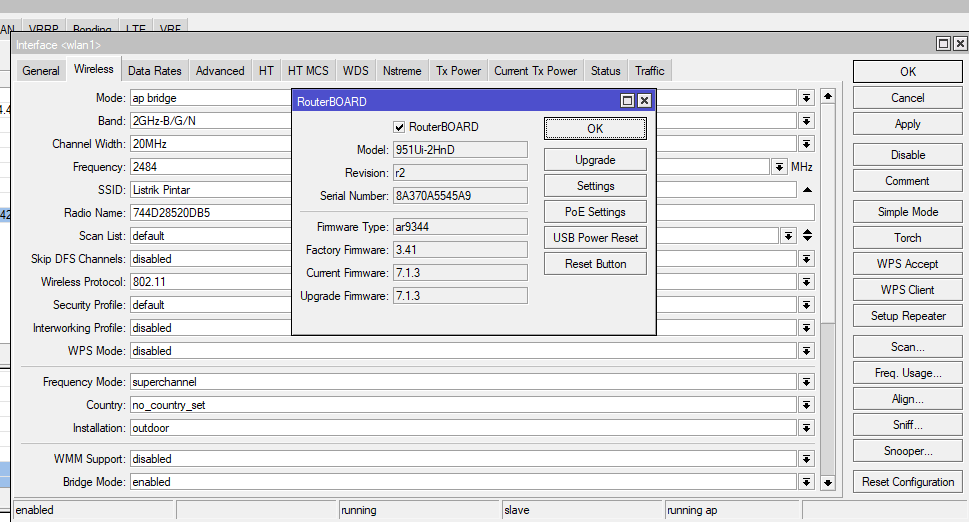Viewport: 969px width, 522px height.
Task: Switch to the Tx Power tab
Action: tap(458, 71)
